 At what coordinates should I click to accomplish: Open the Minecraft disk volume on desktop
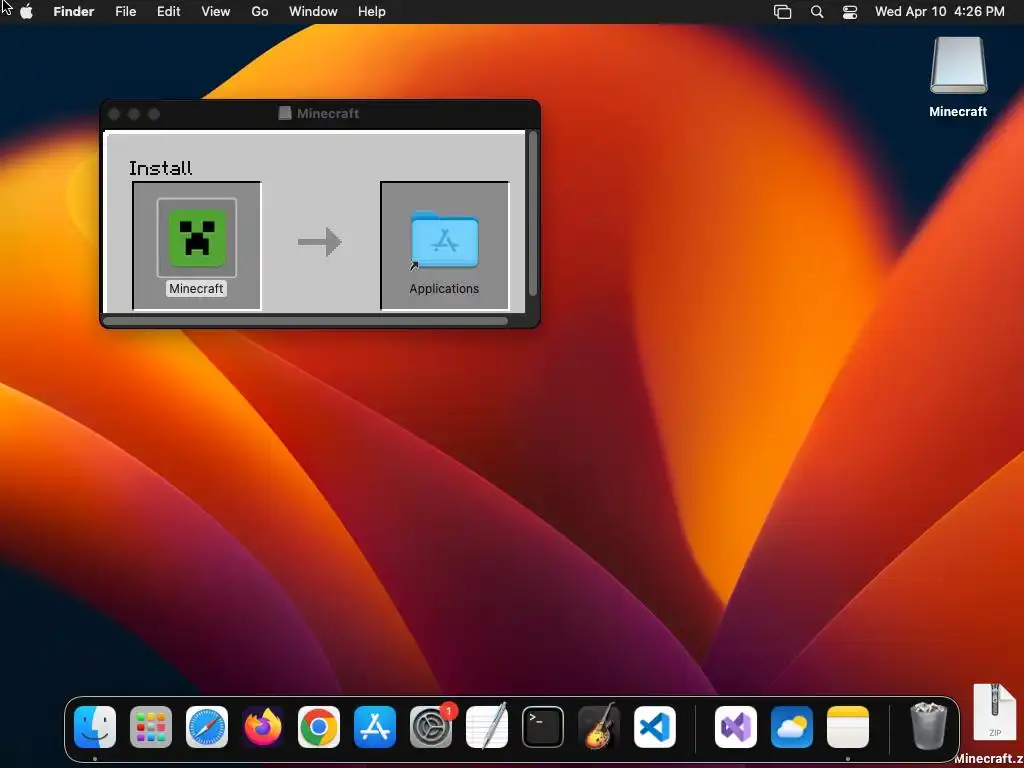tap(958, 66)
